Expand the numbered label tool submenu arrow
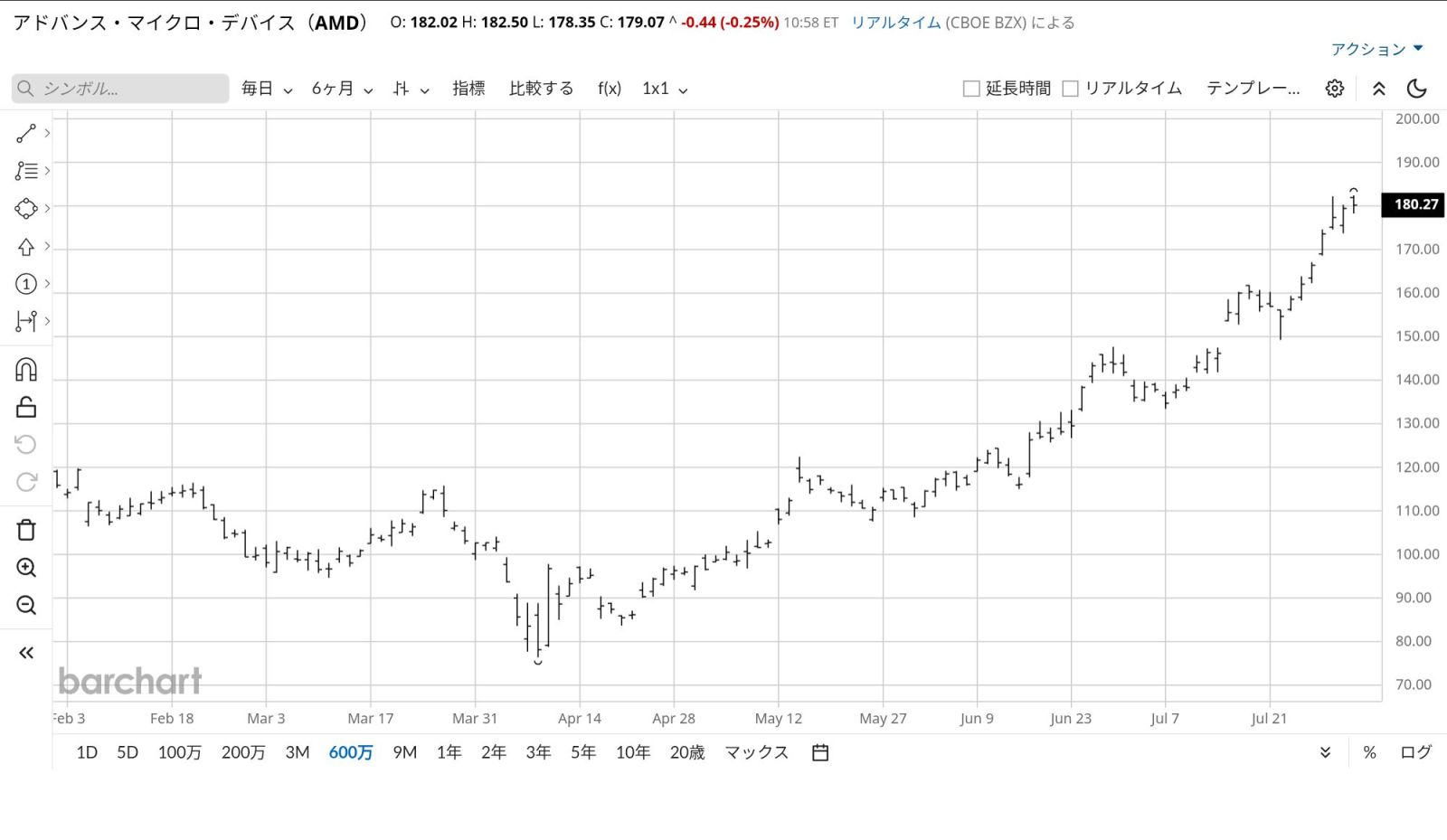Screen dimensions: 1447x840 point(47,284)
